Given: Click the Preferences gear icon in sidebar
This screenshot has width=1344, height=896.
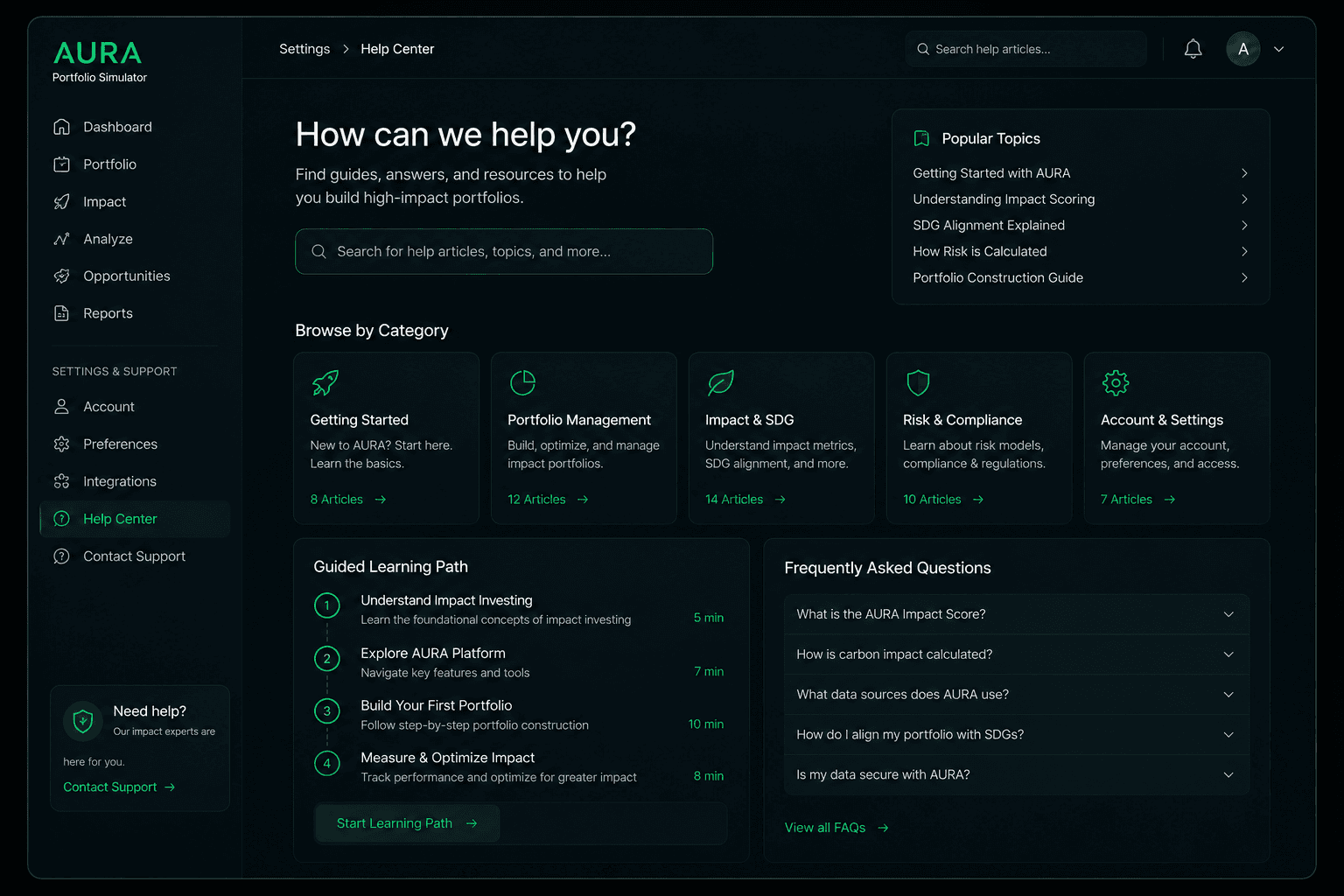Looking at the screenshot, I should pyautogui.click(x=61, y=444).
